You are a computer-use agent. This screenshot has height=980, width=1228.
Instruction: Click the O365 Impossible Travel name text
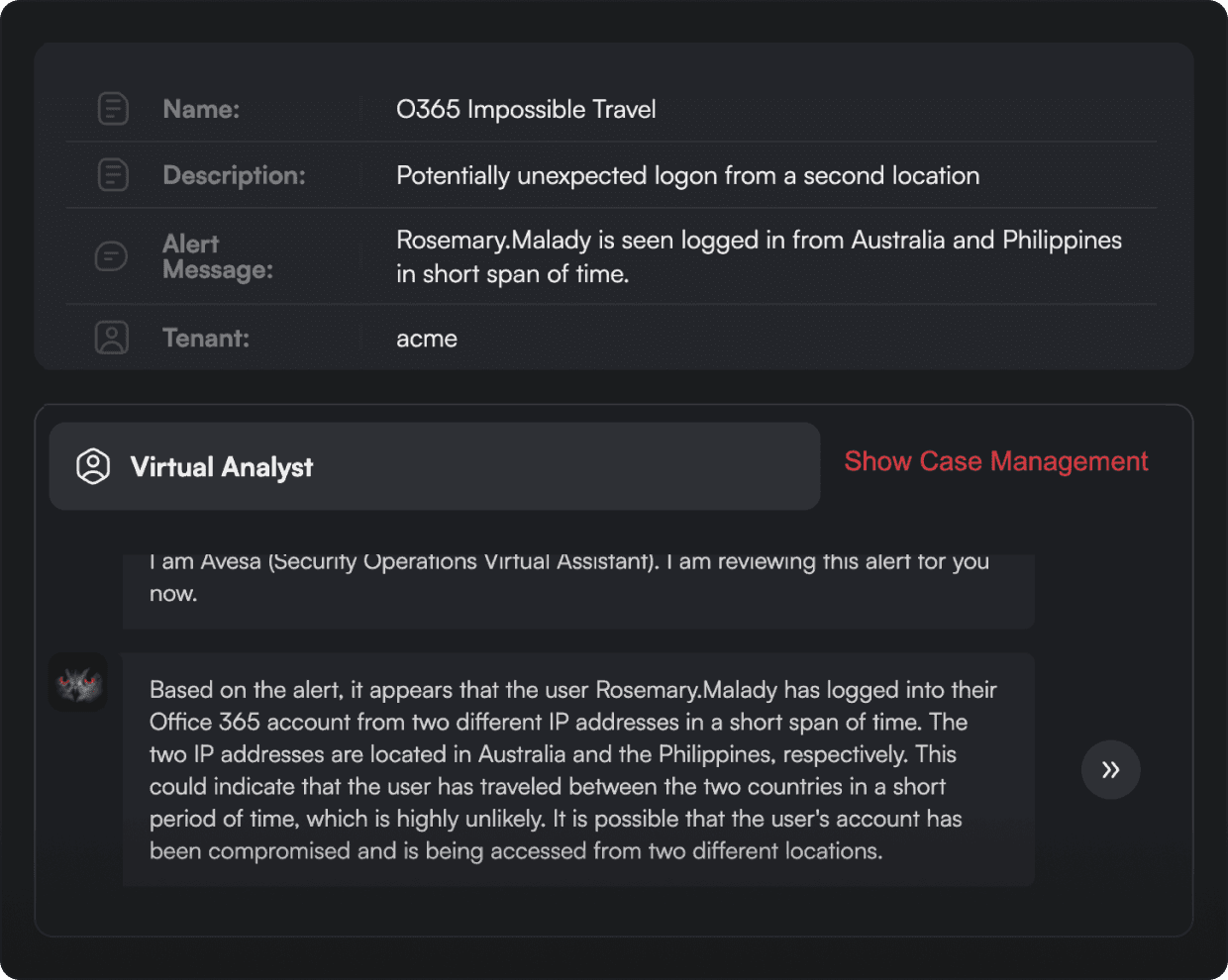526,109
